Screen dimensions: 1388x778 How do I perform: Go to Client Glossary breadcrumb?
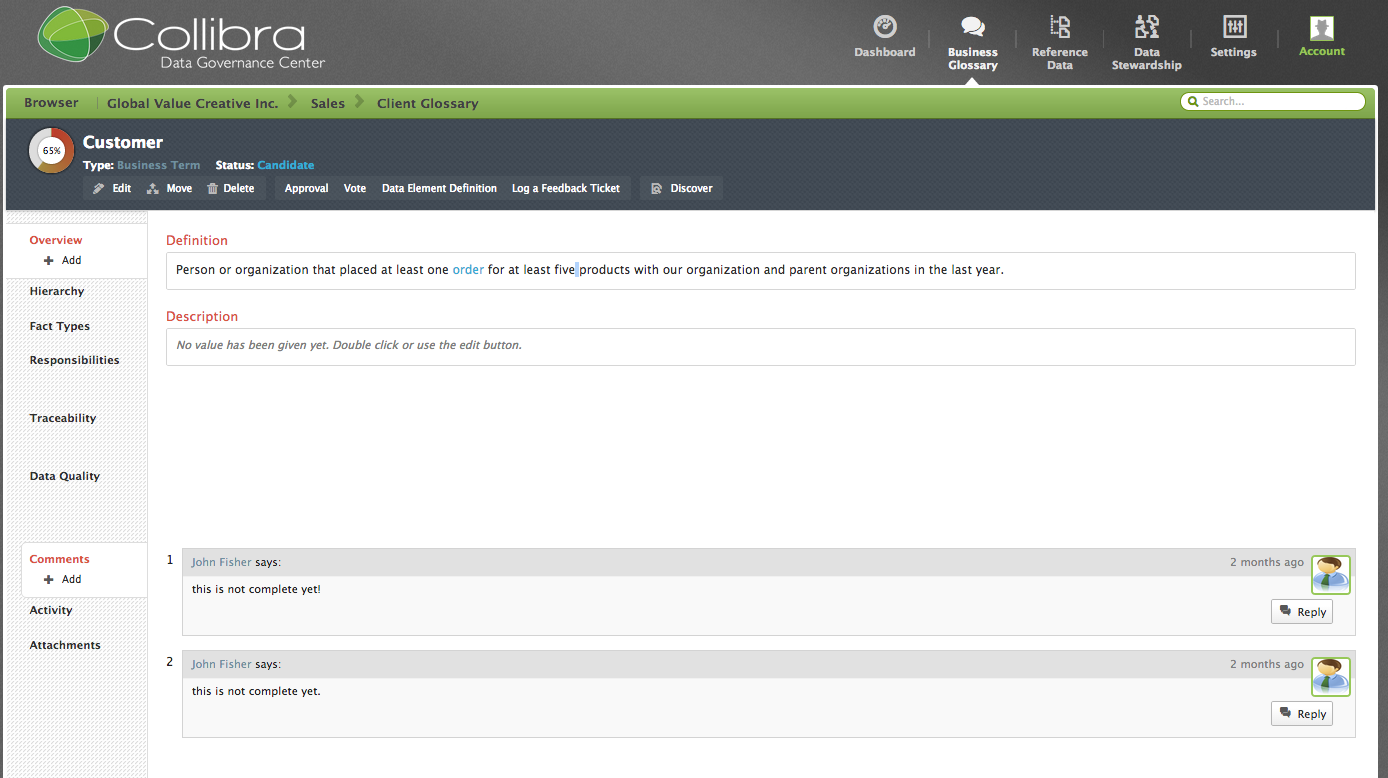(428, 103)
